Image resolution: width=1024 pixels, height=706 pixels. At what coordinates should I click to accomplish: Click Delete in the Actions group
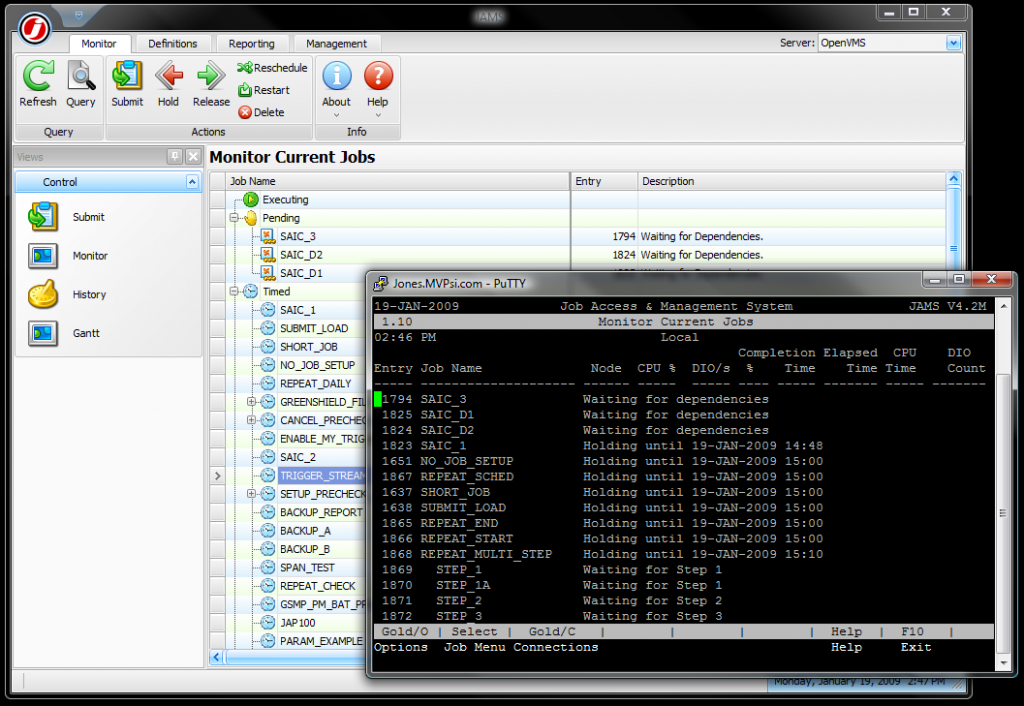pyautogui.click(x=261, y=112)
